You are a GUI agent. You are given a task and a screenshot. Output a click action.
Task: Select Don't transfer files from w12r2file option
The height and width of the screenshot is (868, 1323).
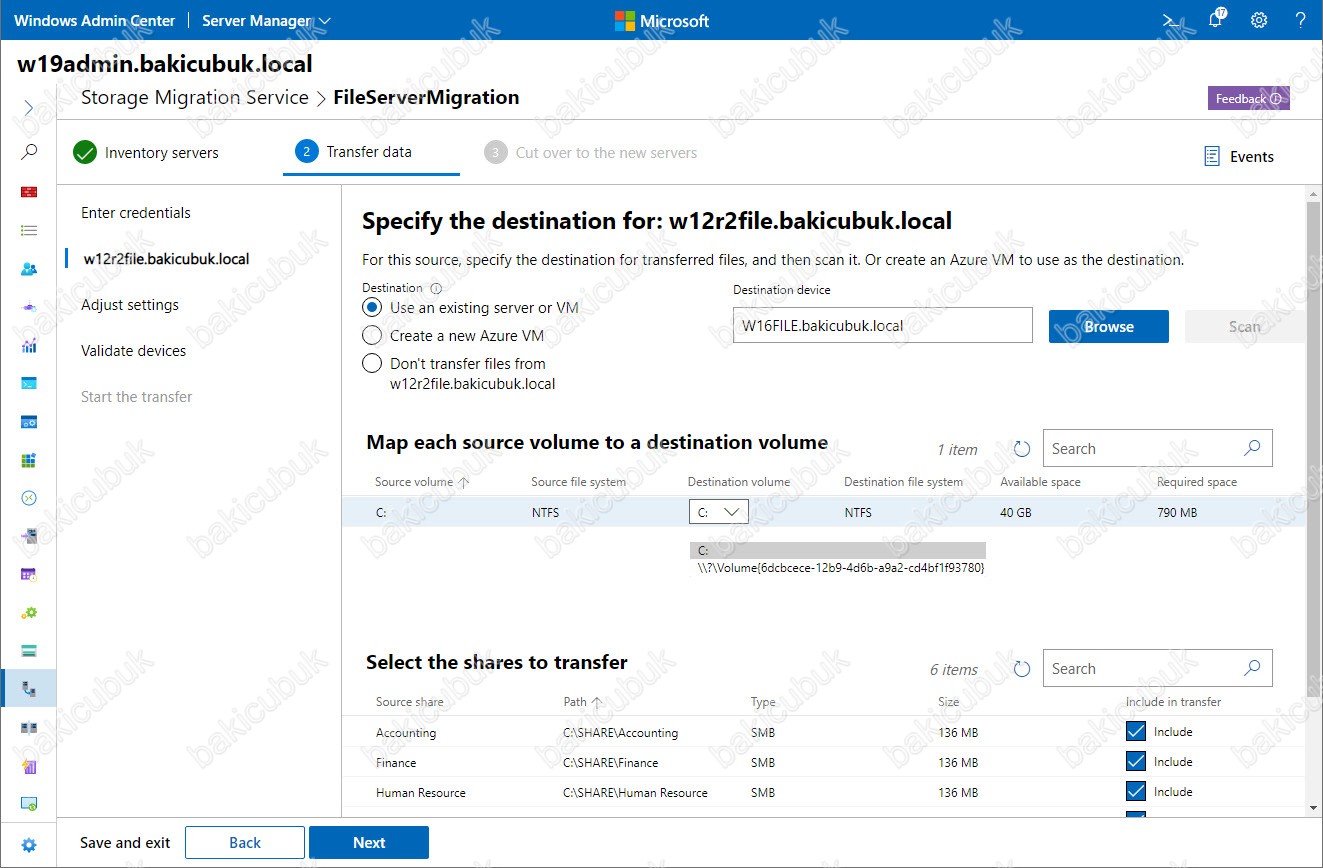pyautogui.click(x=372, y=363)
